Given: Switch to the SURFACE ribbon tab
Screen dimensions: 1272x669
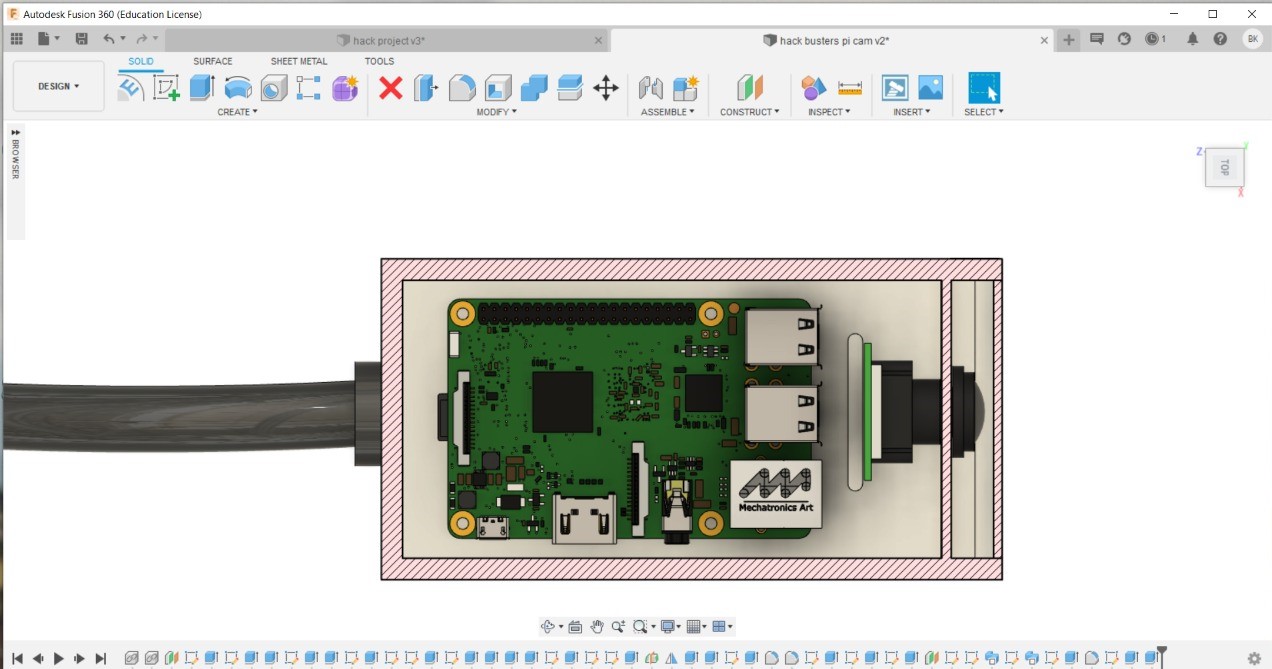Looking at the screenshot, I should pos(213,61).
